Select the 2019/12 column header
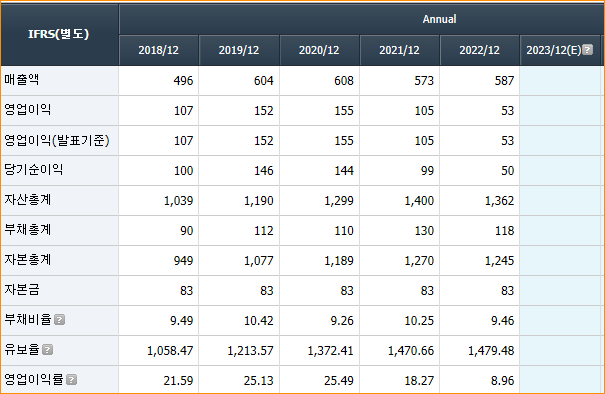This screenshot has height=394, width=605. pos(239,50)
